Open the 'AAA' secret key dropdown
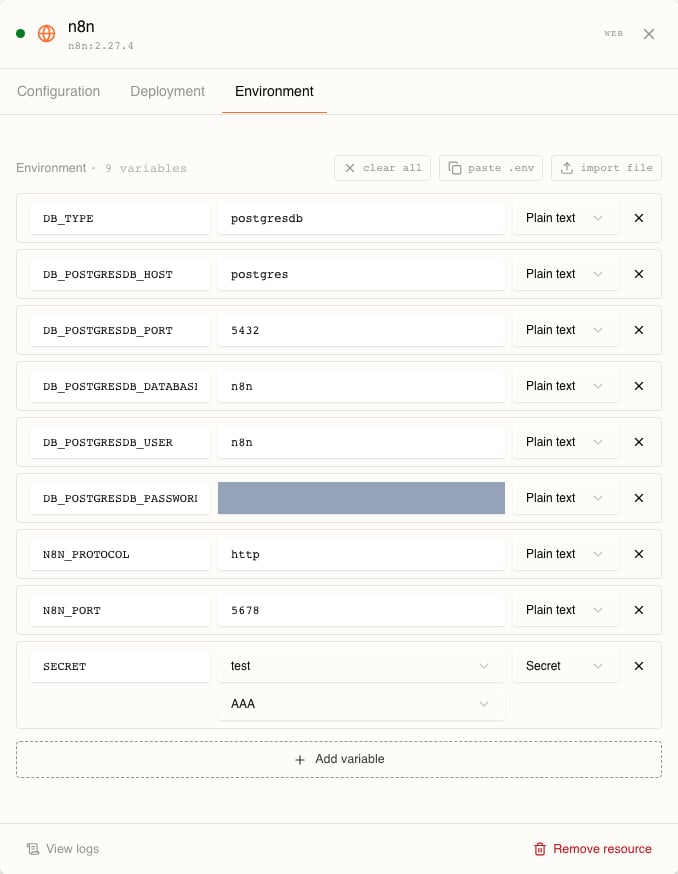The width and height of the screenshot is (678, 874). click(x=361, y=704)
